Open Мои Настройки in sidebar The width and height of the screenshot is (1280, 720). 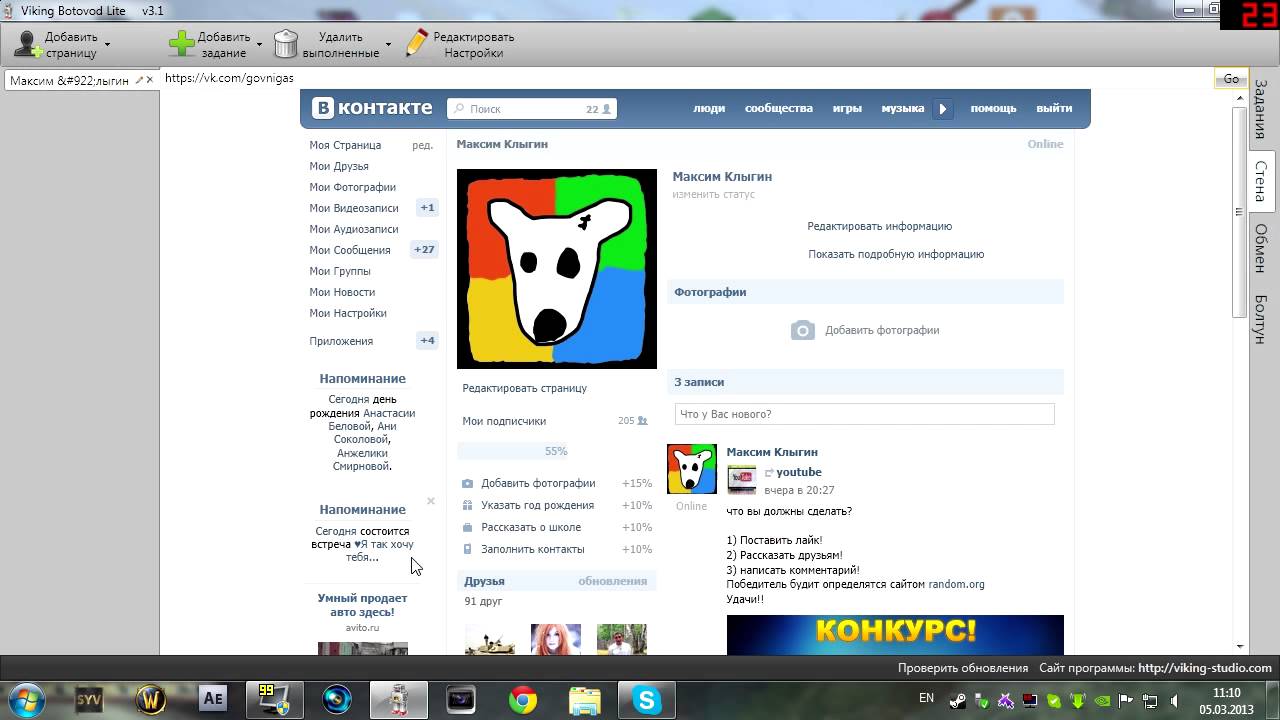(348, 313)
